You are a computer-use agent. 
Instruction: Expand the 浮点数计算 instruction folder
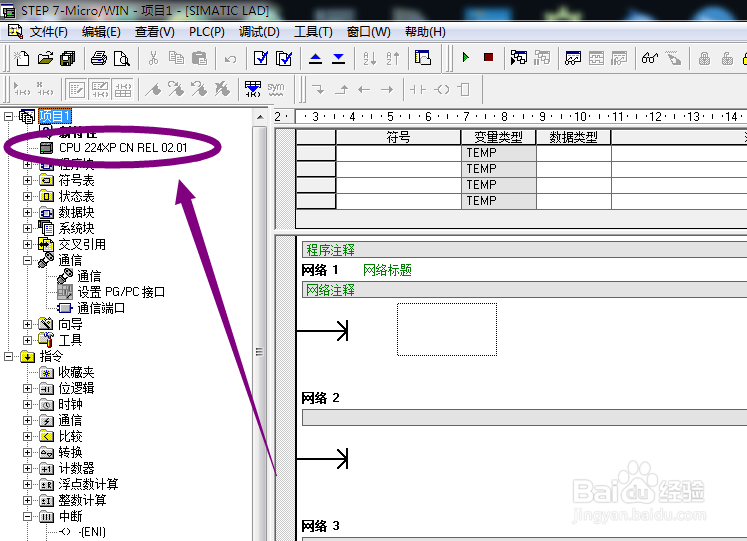pos(28,484)
